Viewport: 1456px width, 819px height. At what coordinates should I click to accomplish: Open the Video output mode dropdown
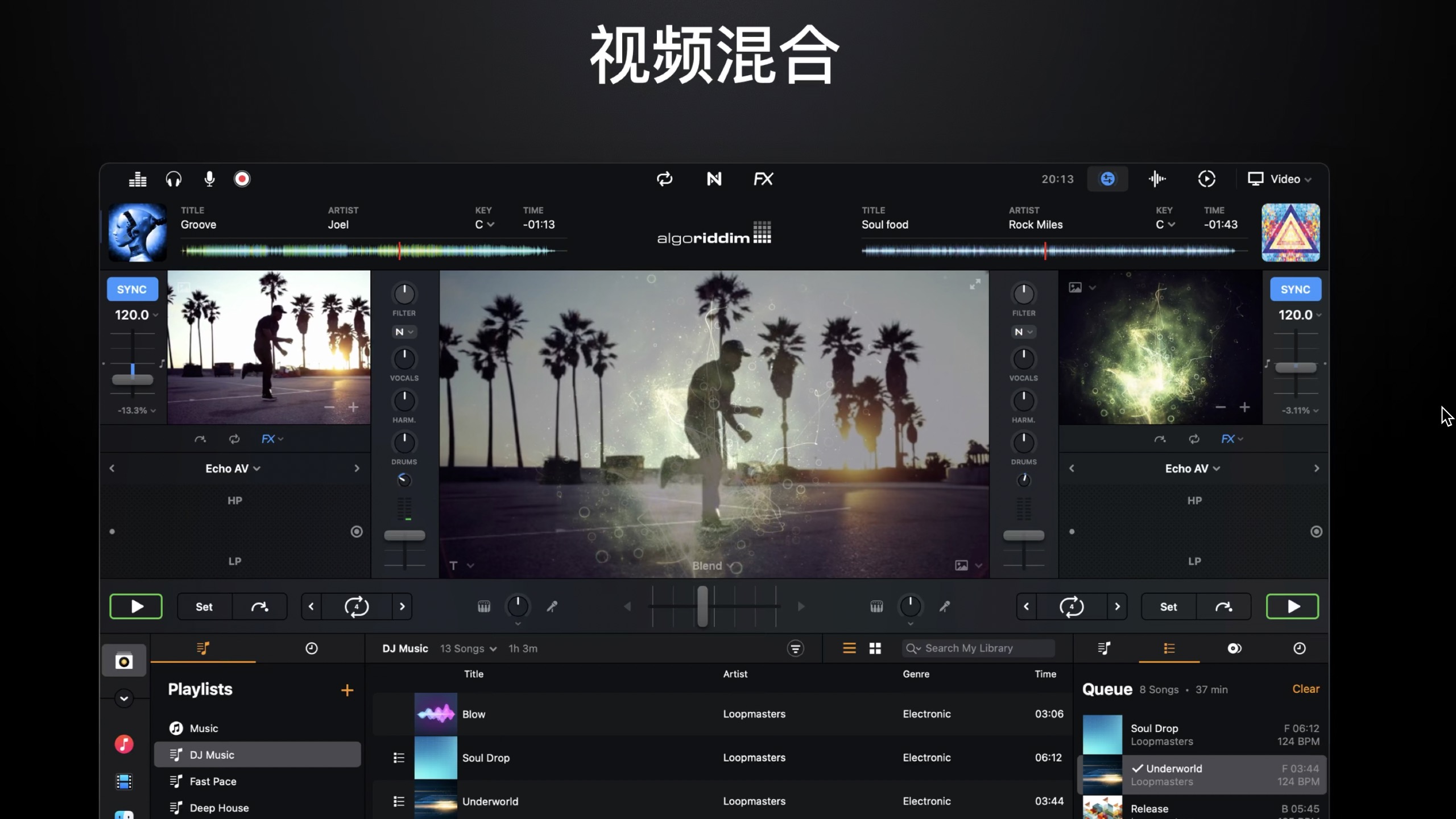tap(1280, 179)
